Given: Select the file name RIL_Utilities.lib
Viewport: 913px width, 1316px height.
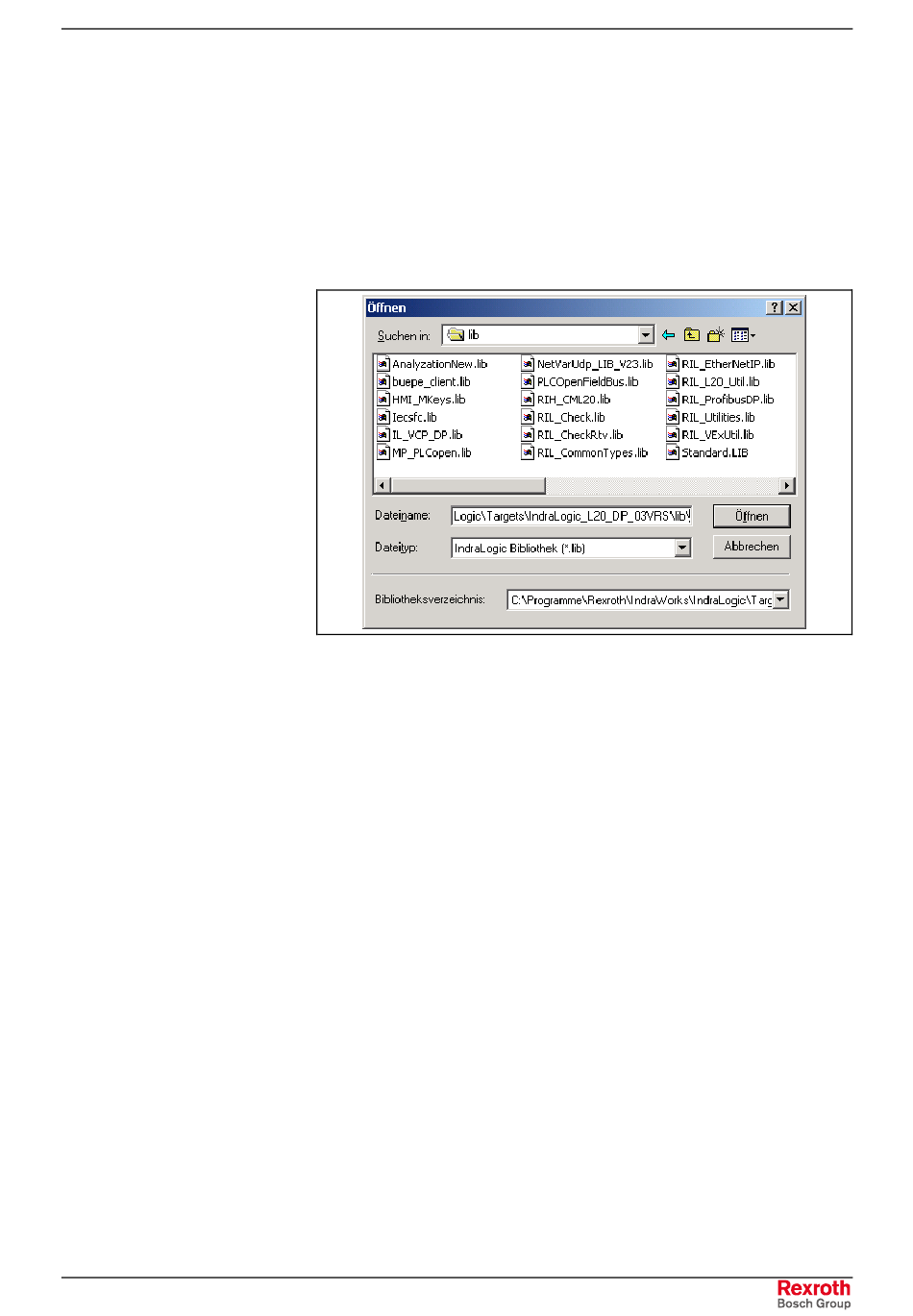Looking at the screenshot, I should click(x=718, y=417).
